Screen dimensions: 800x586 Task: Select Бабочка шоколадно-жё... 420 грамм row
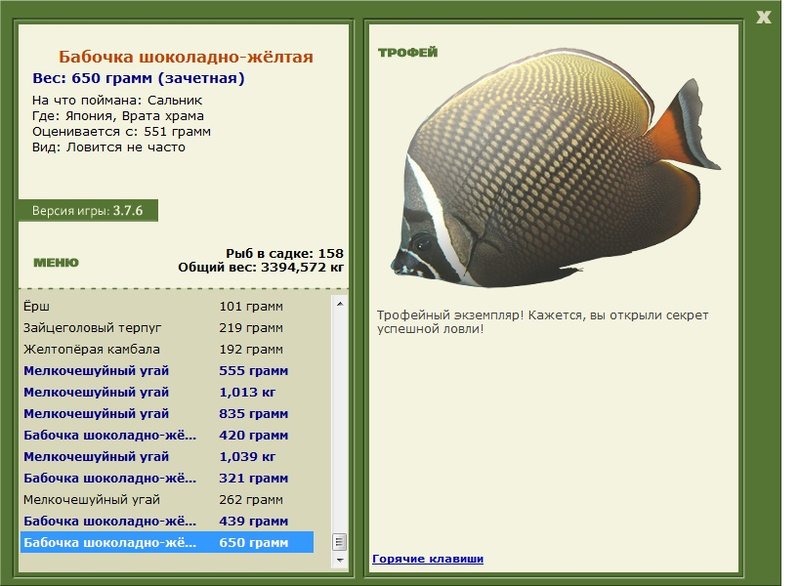click(x=167, y=435)
